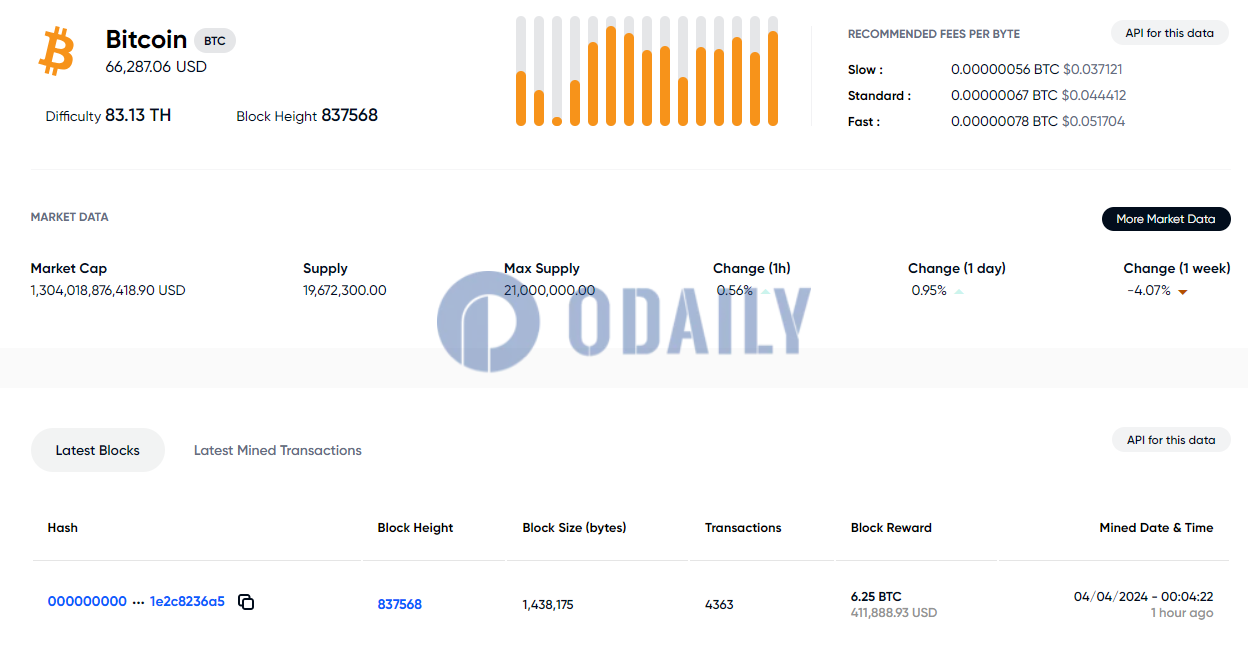Click the 1 week change down-arrow indicator
This screenshot has width=1248, height=645.
pos(1182,292)
